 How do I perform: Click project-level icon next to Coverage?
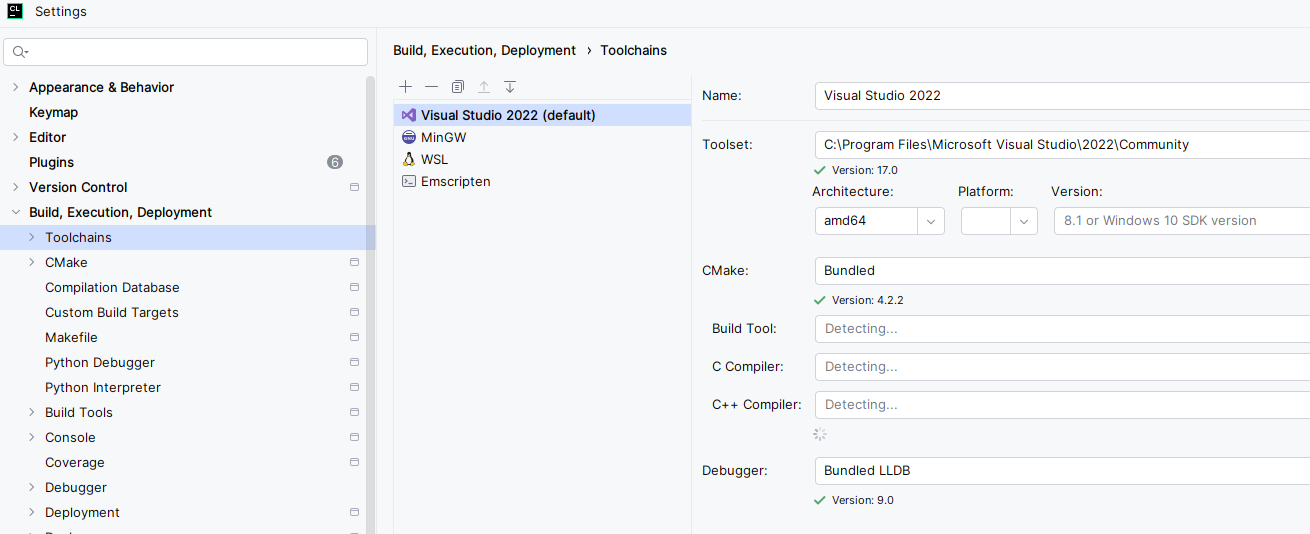[x=354, y=462]
